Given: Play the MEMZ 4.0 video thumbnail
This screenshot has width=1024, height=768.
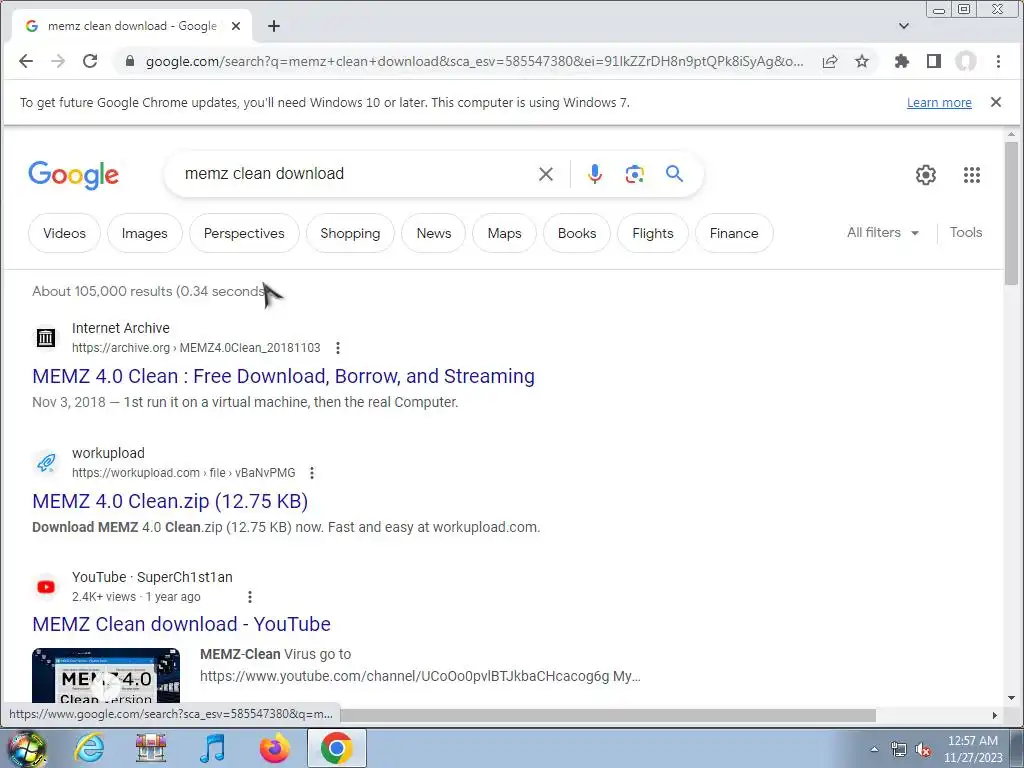Looking at the screenshot, I should [x=106, y=677].
